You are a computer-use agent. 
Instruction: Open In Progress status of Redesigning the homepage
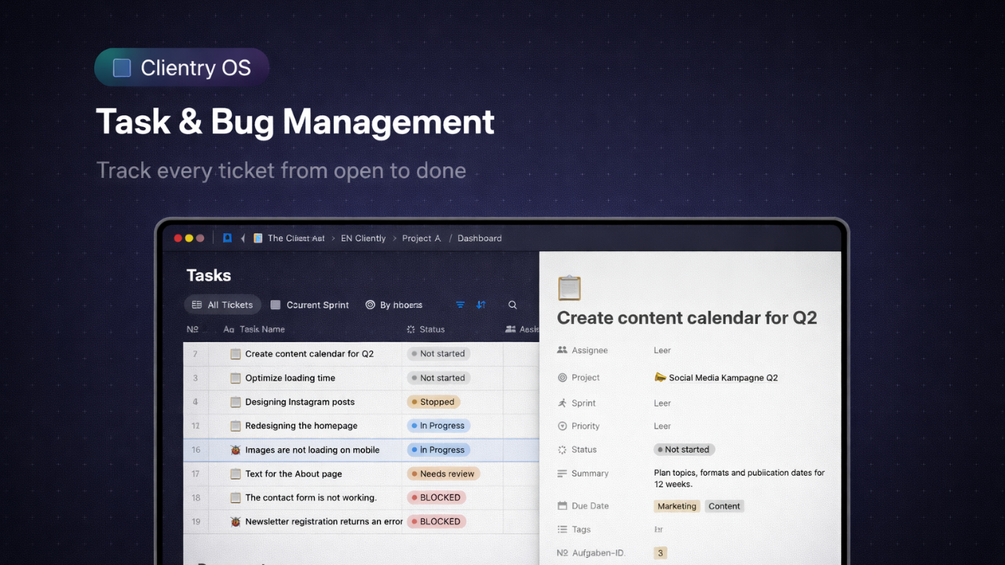coord(438,426)
